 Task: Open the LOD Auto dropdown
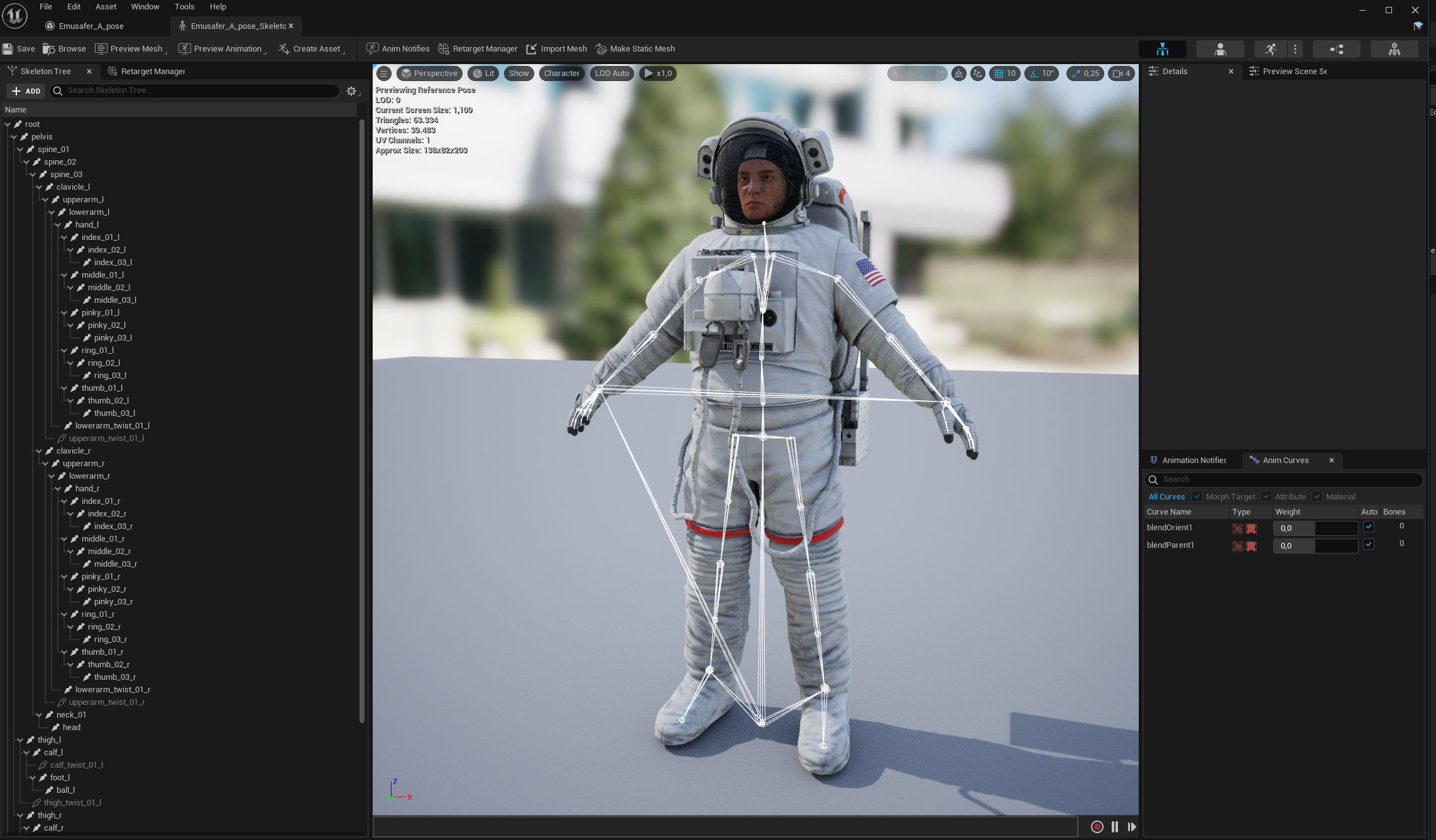click(611, 73)
